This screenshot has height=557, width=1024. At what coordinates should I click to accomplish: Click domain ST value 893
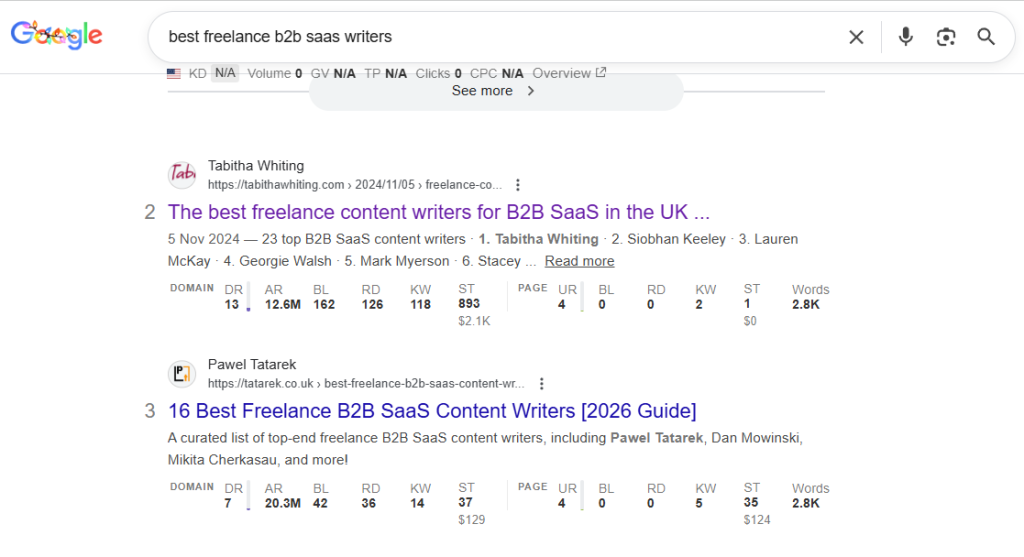(469, 304)
